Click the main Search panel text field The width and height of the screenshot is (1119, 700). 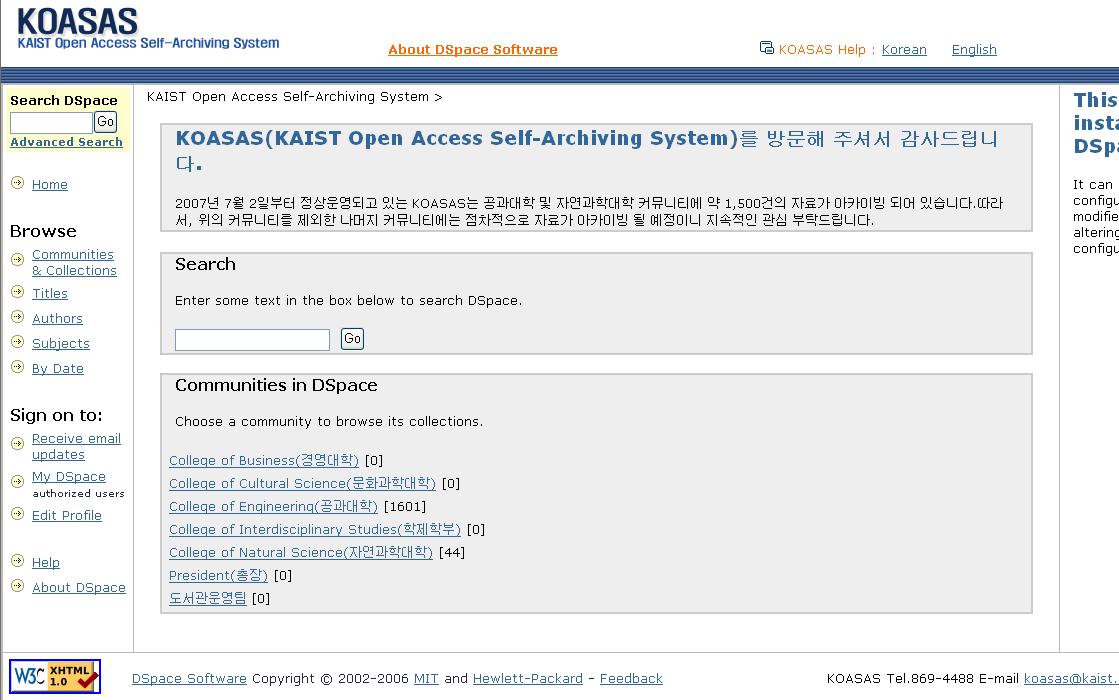point(253,340)
